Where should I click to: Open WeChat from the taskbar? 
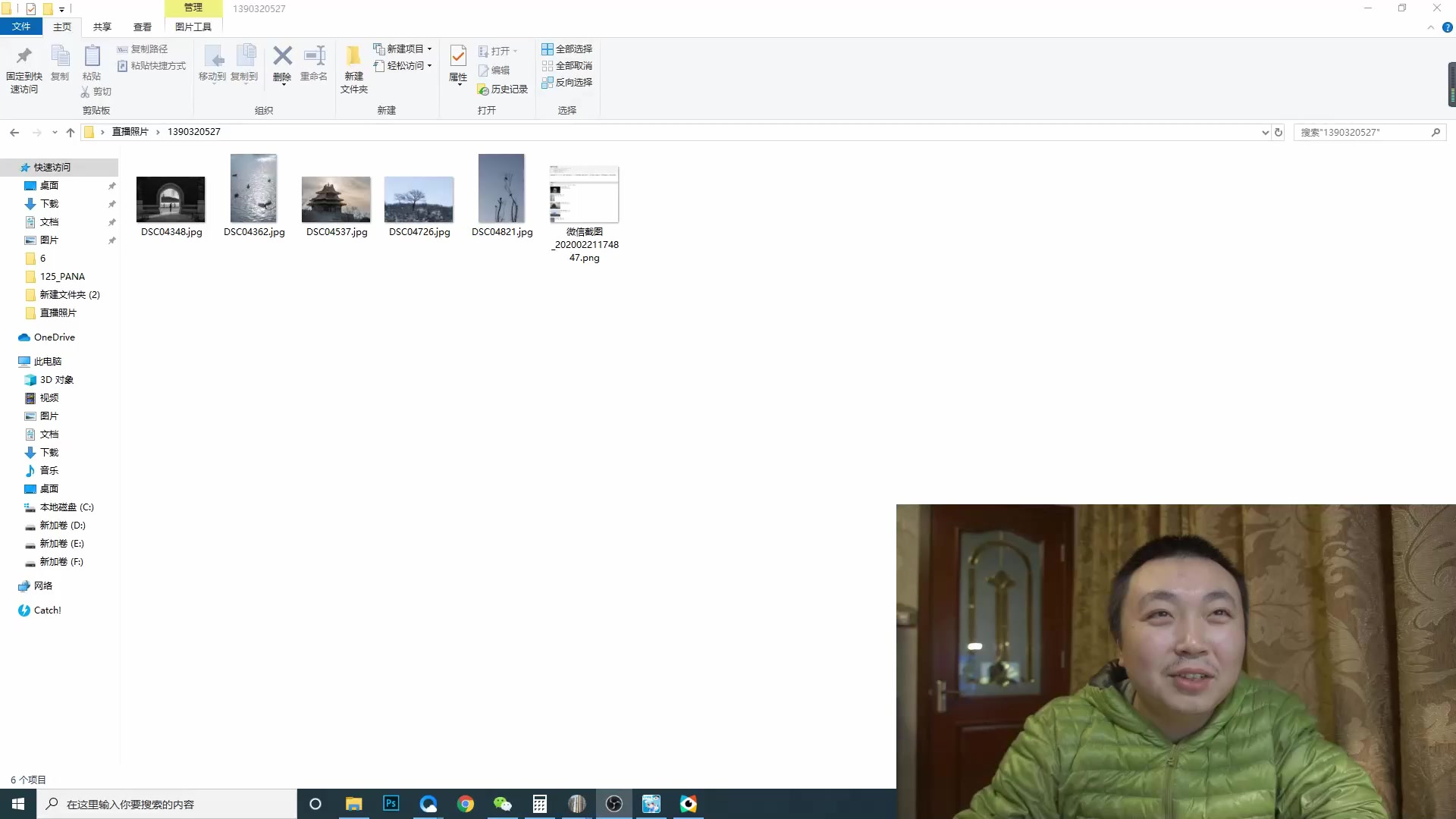502,804
